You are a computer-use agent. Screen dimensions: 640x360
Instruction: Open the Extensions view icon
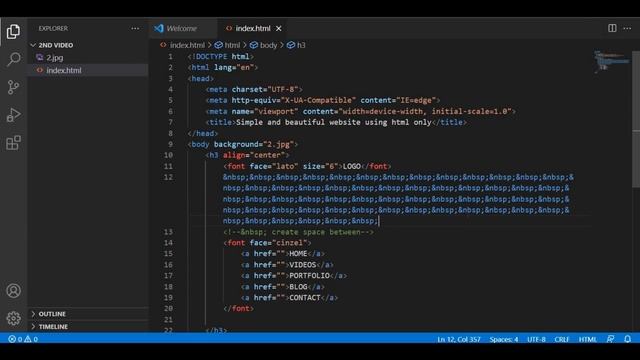point(13,142)
